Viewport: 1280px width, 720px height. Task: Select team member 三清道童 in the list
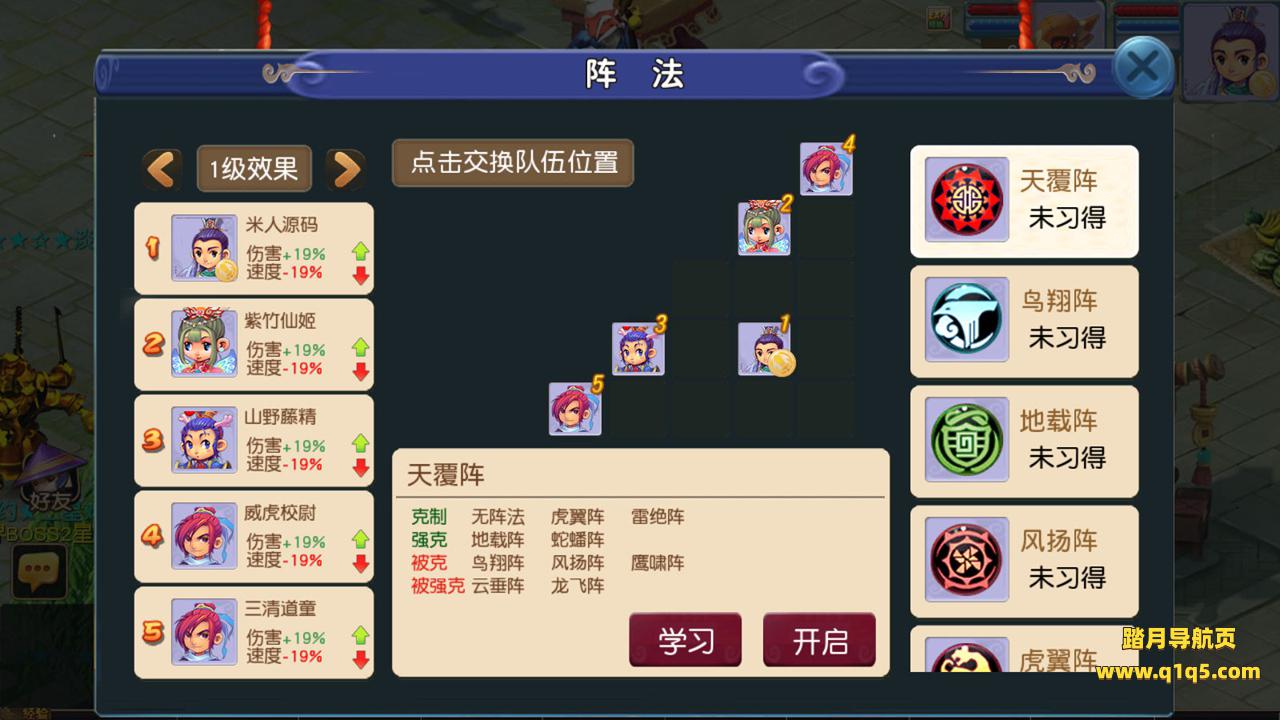254,632
